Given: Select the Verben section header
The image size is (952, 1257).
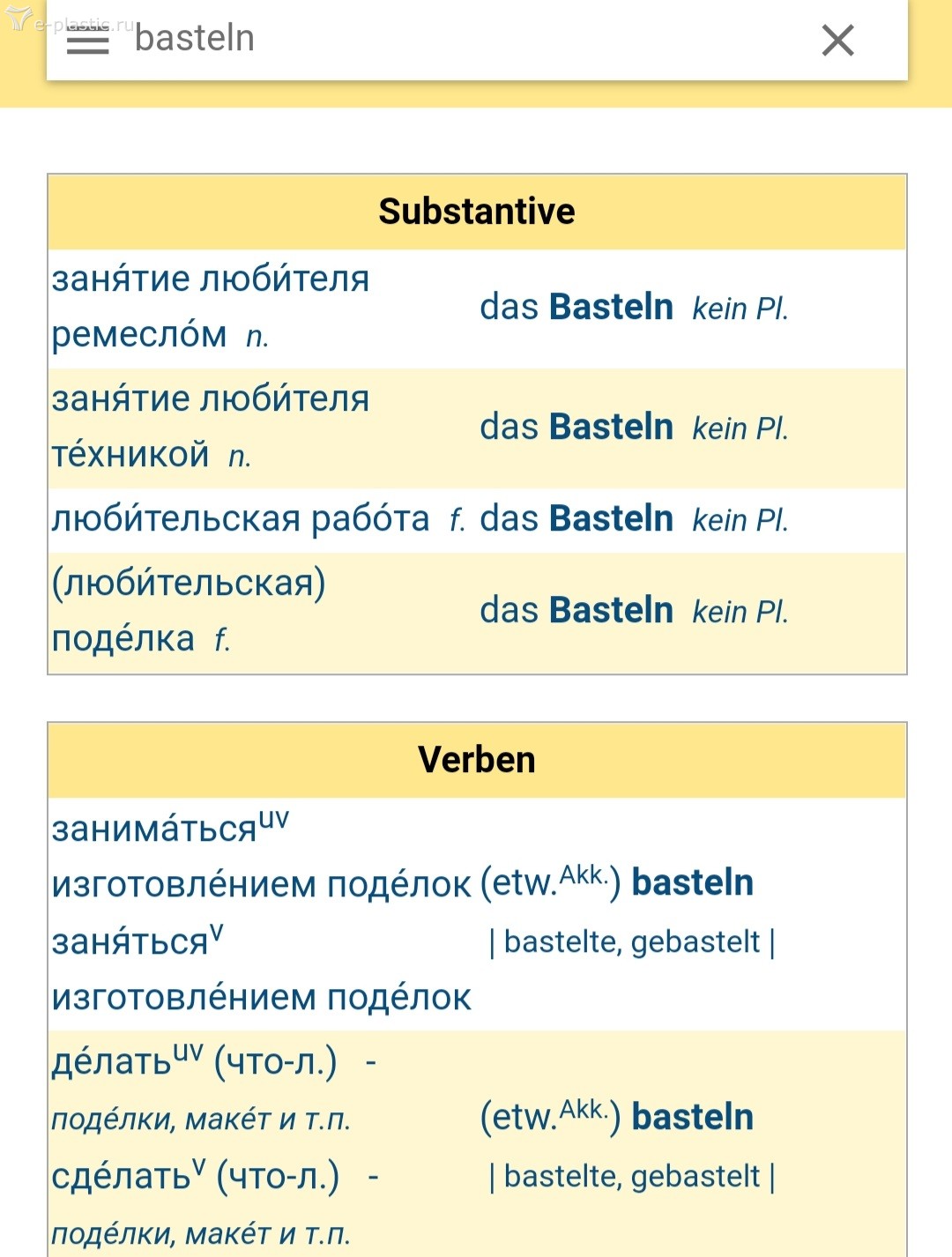Looking at the screenshot, I should (x=476, y=760).
